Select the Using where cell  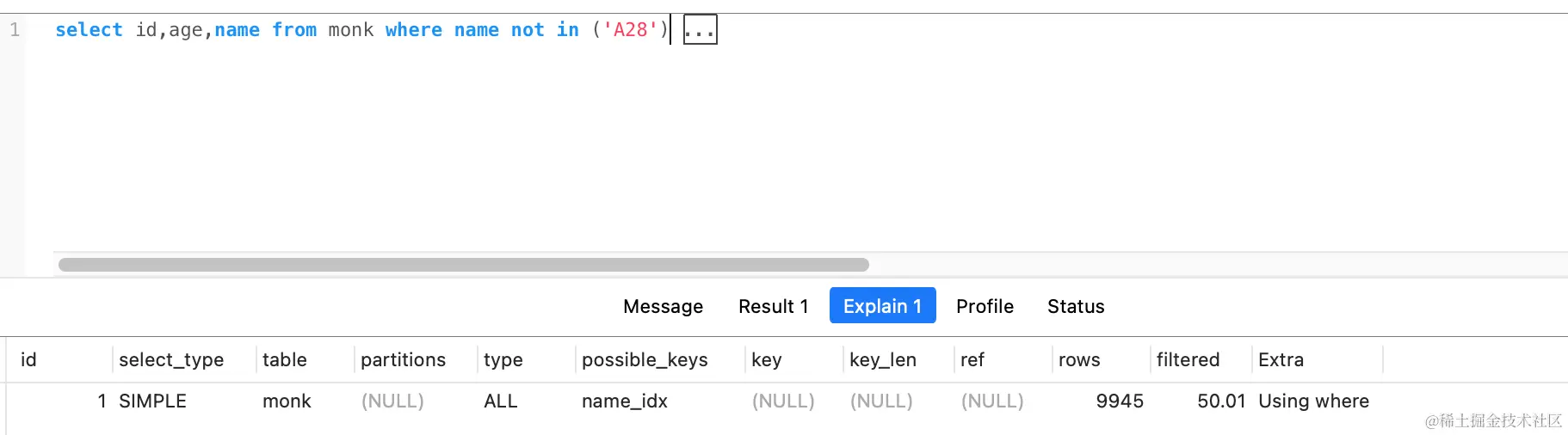[x=1313, y=401]
